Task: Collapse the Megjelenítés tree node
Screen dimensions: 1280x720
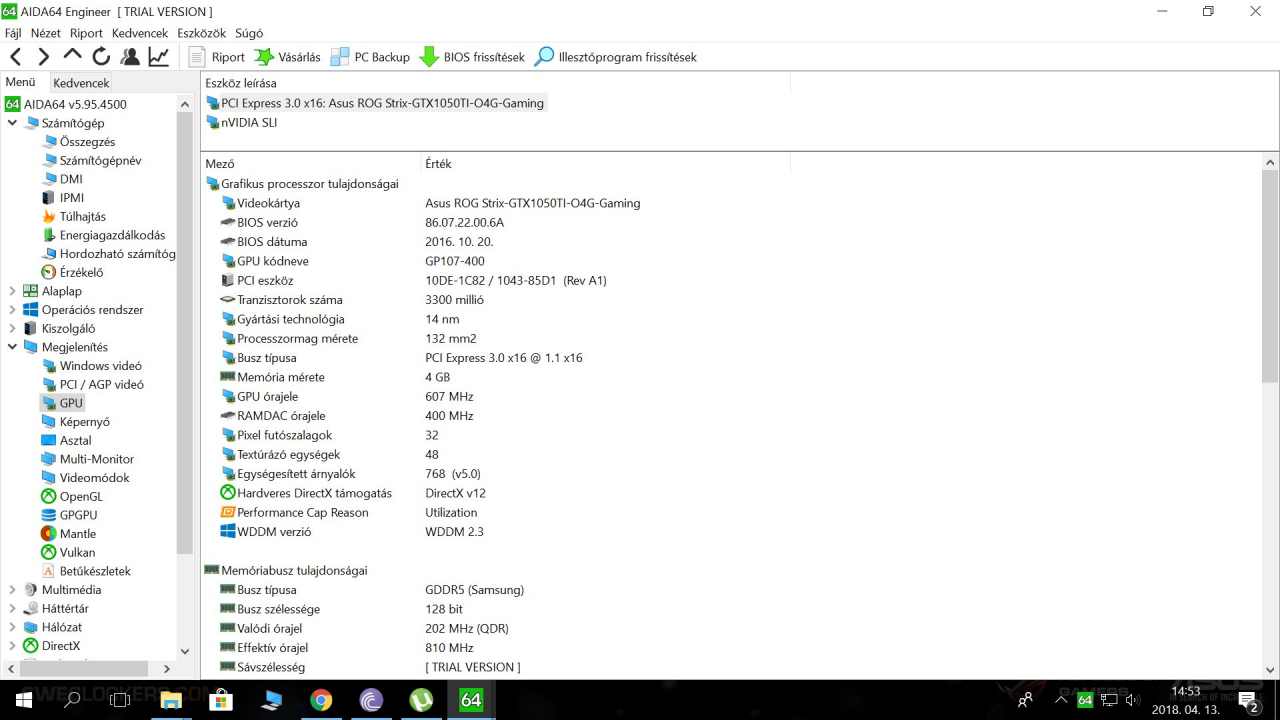Action: click(x=12, y=347)
